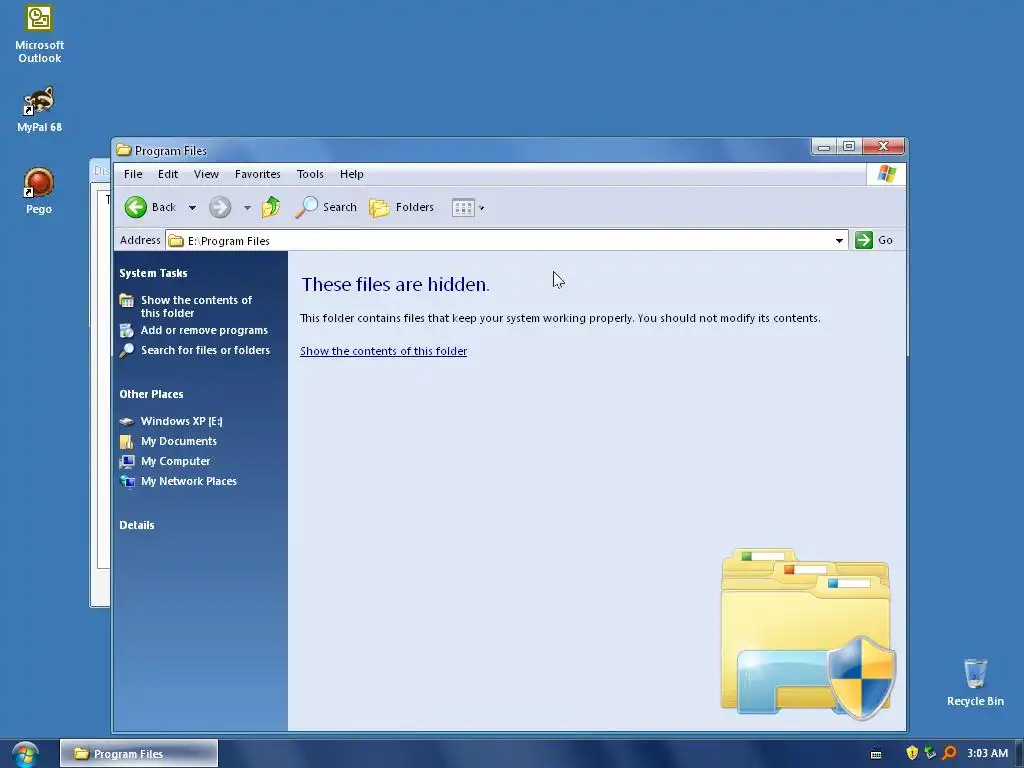Viewport: 1024px width, 768px height.
Task: Choose Search for files or folders task
Action: point(195,350)
